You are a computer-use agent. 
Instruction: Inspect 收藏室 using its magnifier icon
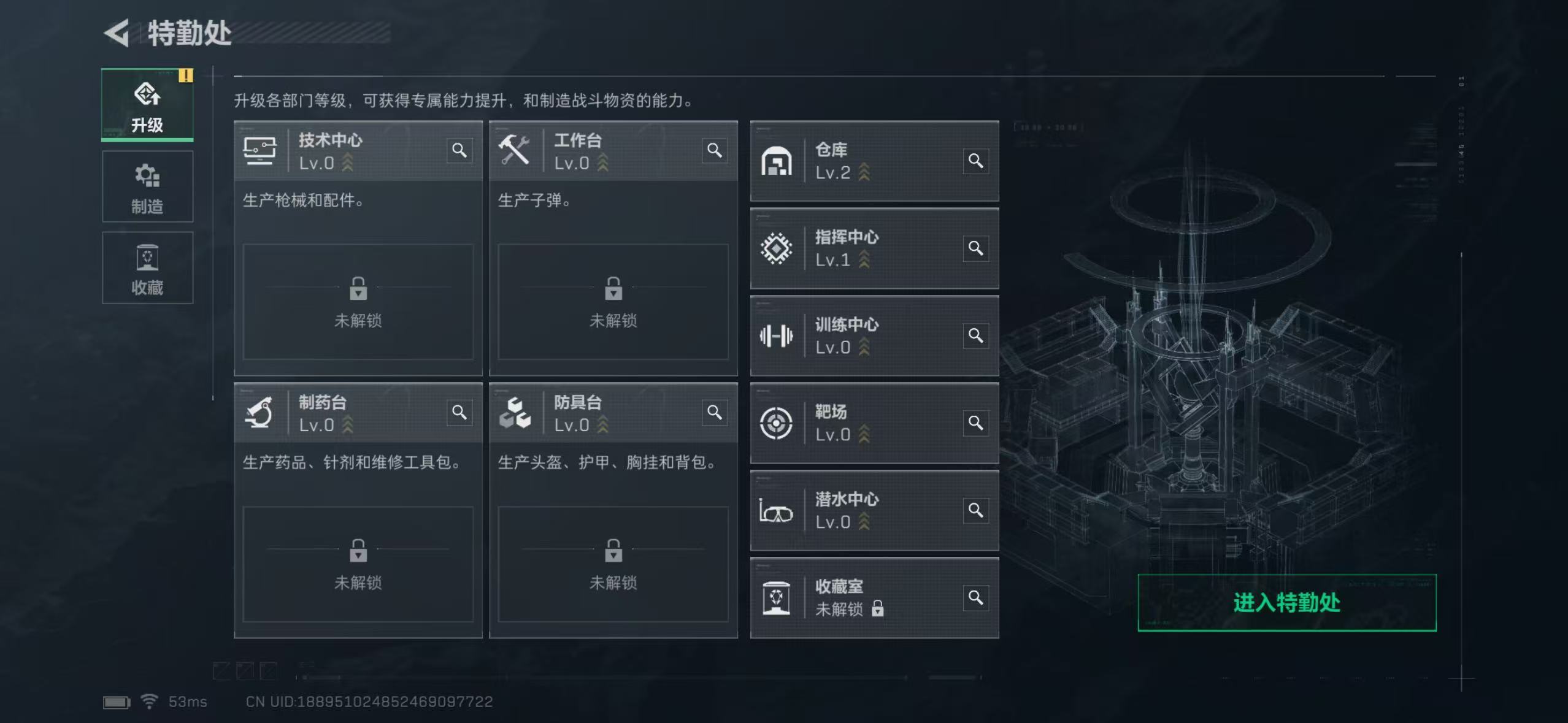coord(975,597)
